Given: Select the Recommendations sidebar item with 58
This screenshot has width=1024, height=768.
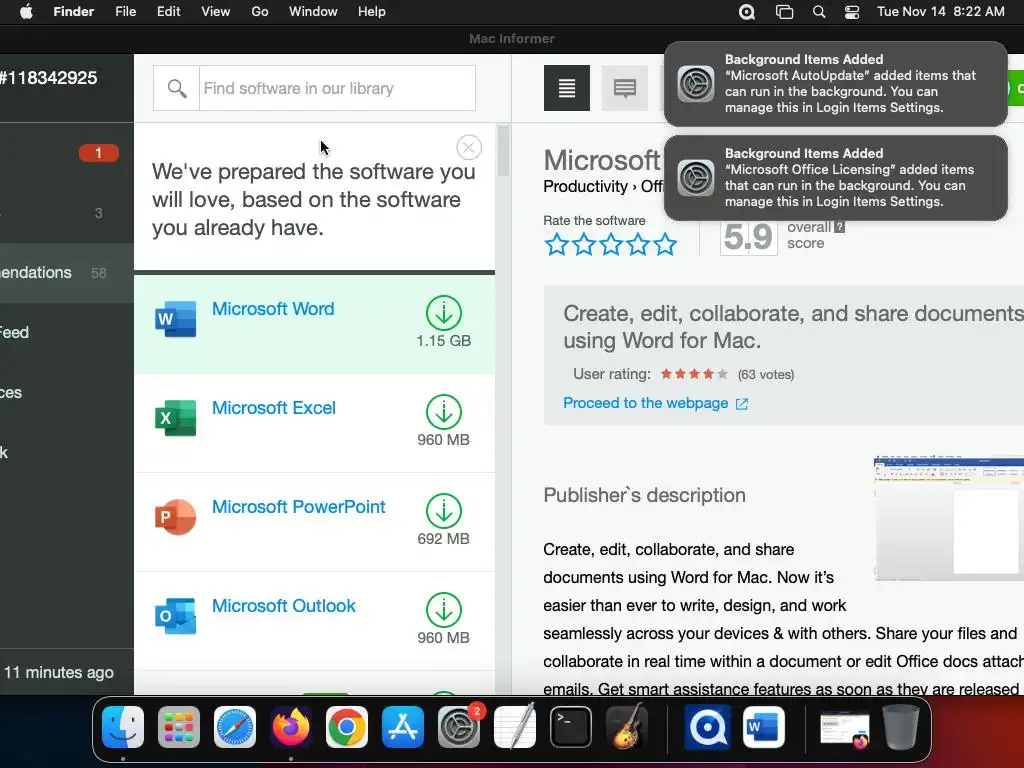Looking at the screenshot, I should (67, 272).
